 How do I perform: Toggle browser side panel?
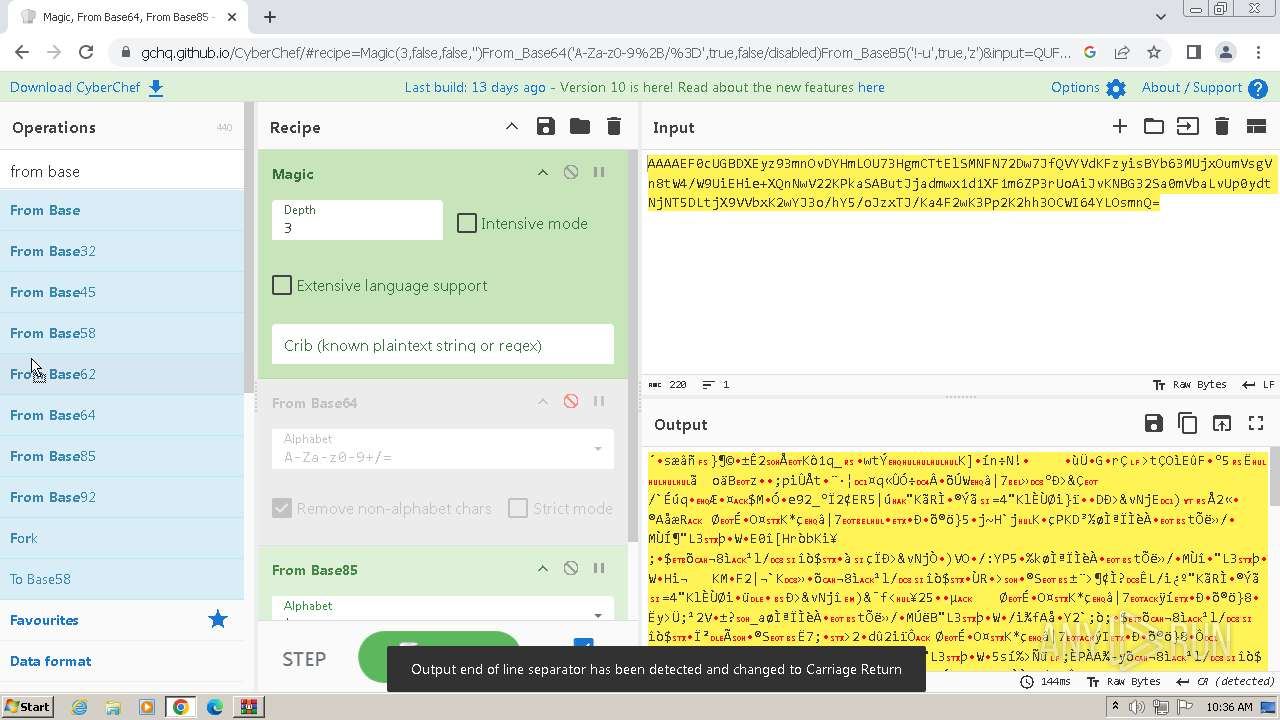coord(1193,52)
